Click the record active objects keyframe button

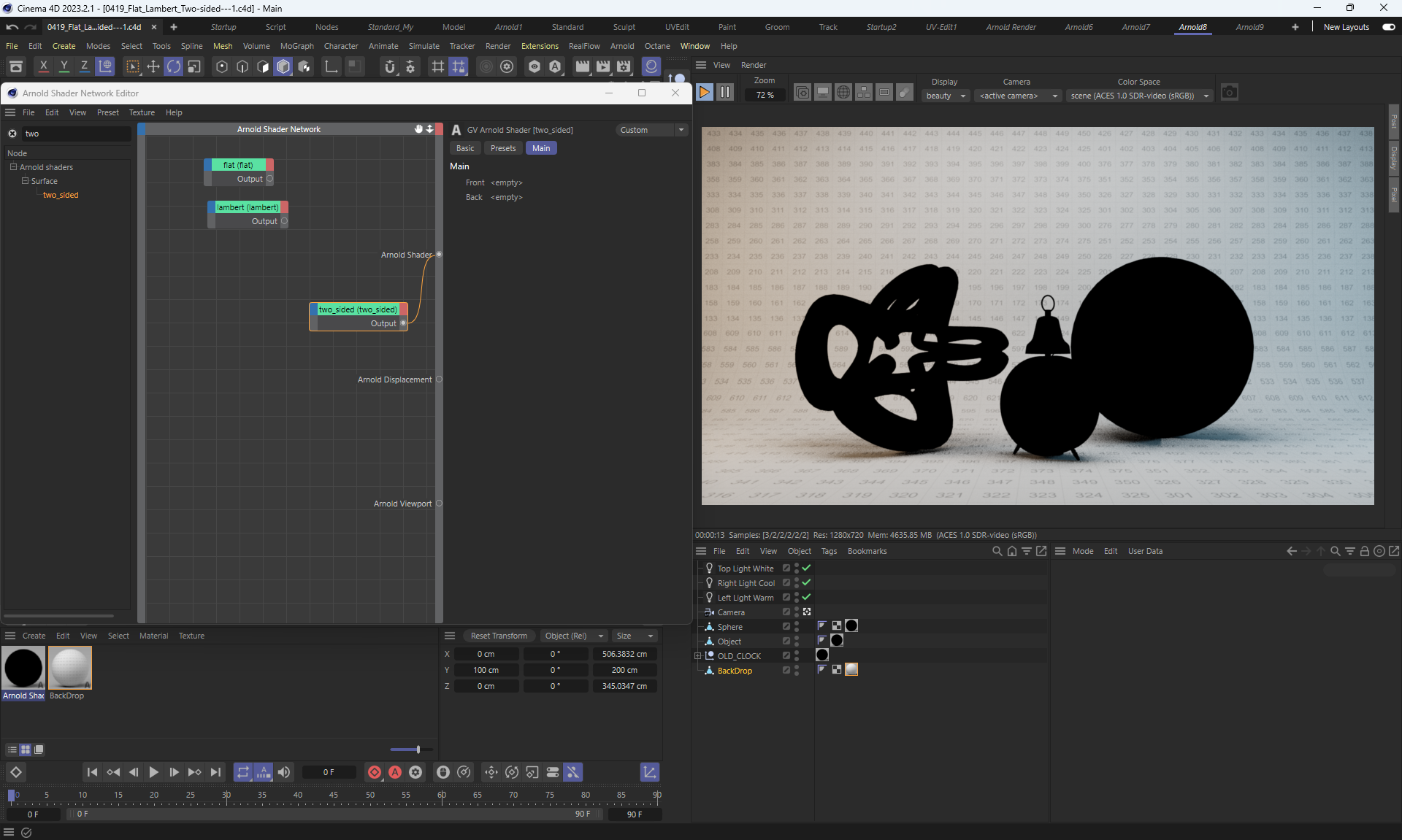375,772
